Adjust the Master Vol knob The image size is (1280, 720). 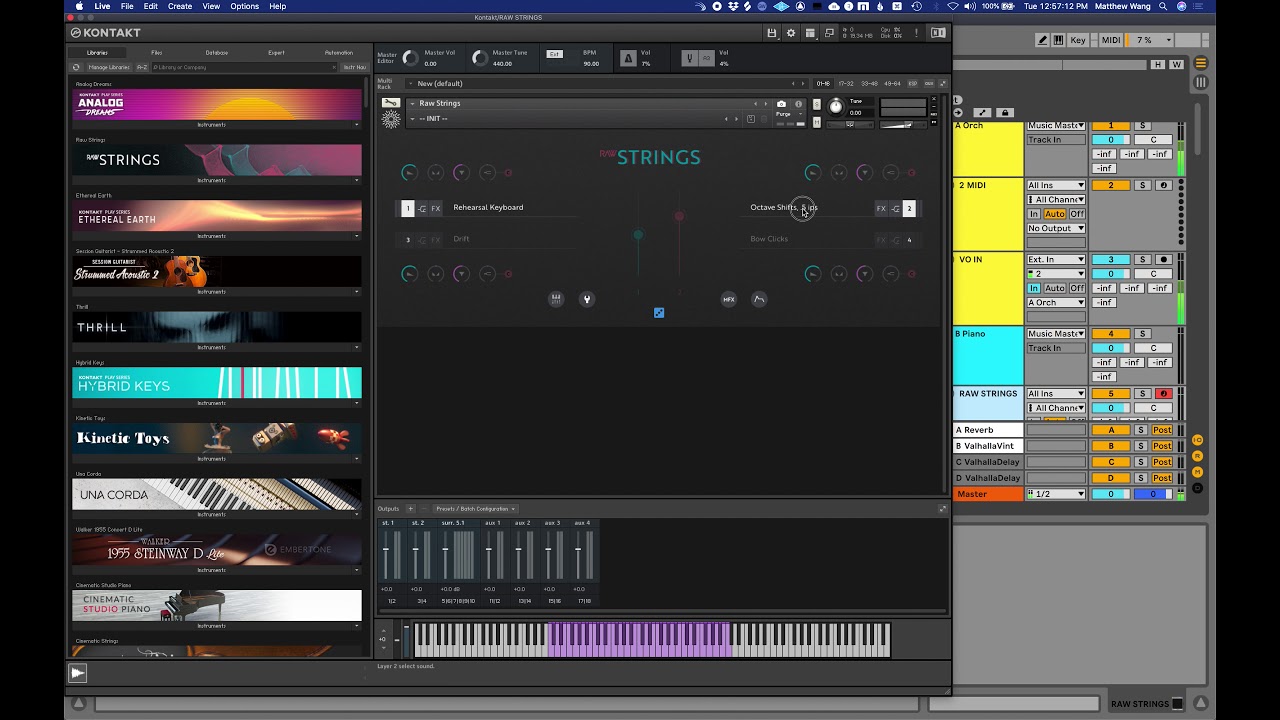[x=410, y=59]
